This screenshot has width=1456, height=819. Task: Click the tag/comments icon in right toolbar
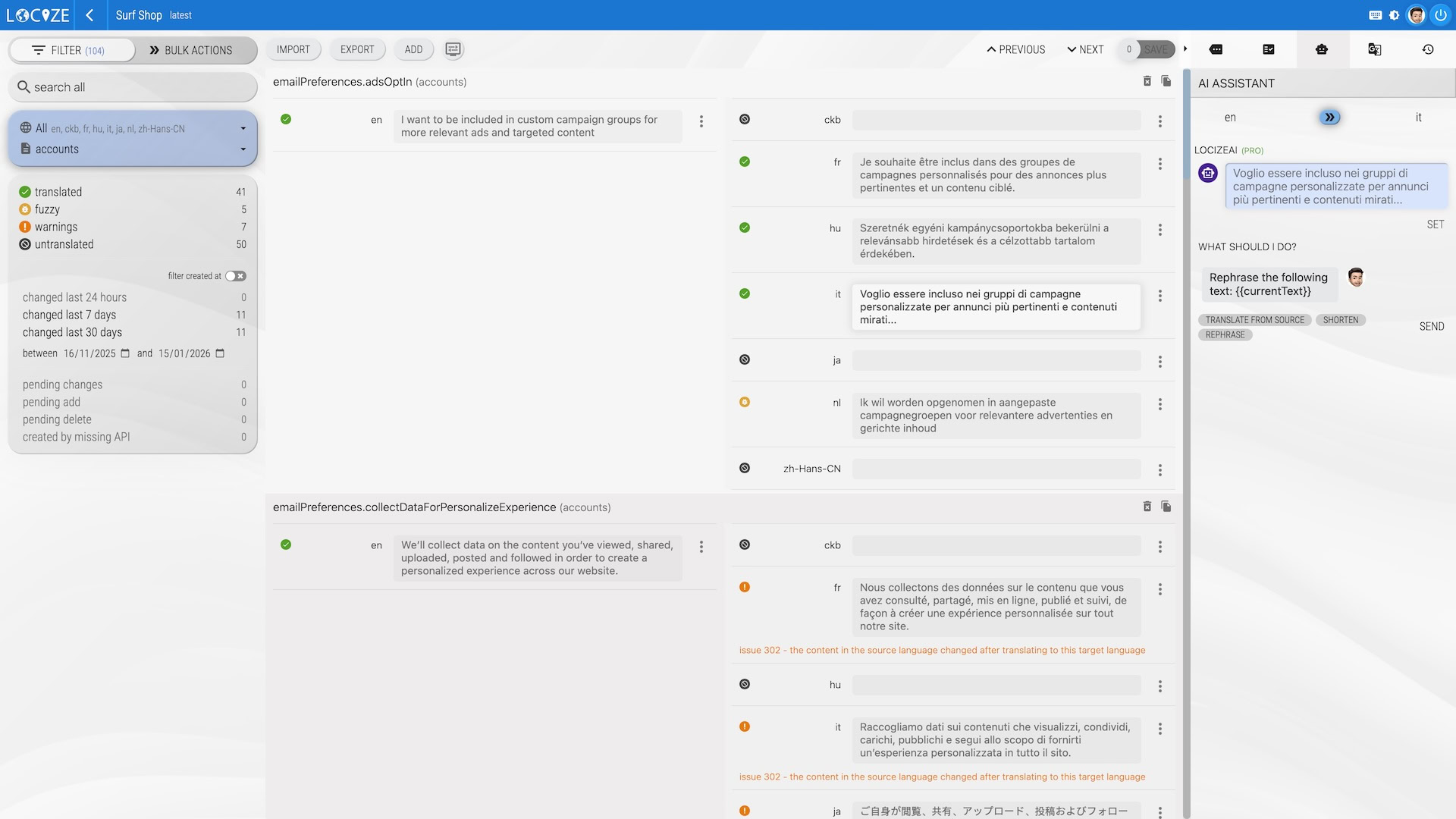pyautogui.click(x=1216, y=49)
